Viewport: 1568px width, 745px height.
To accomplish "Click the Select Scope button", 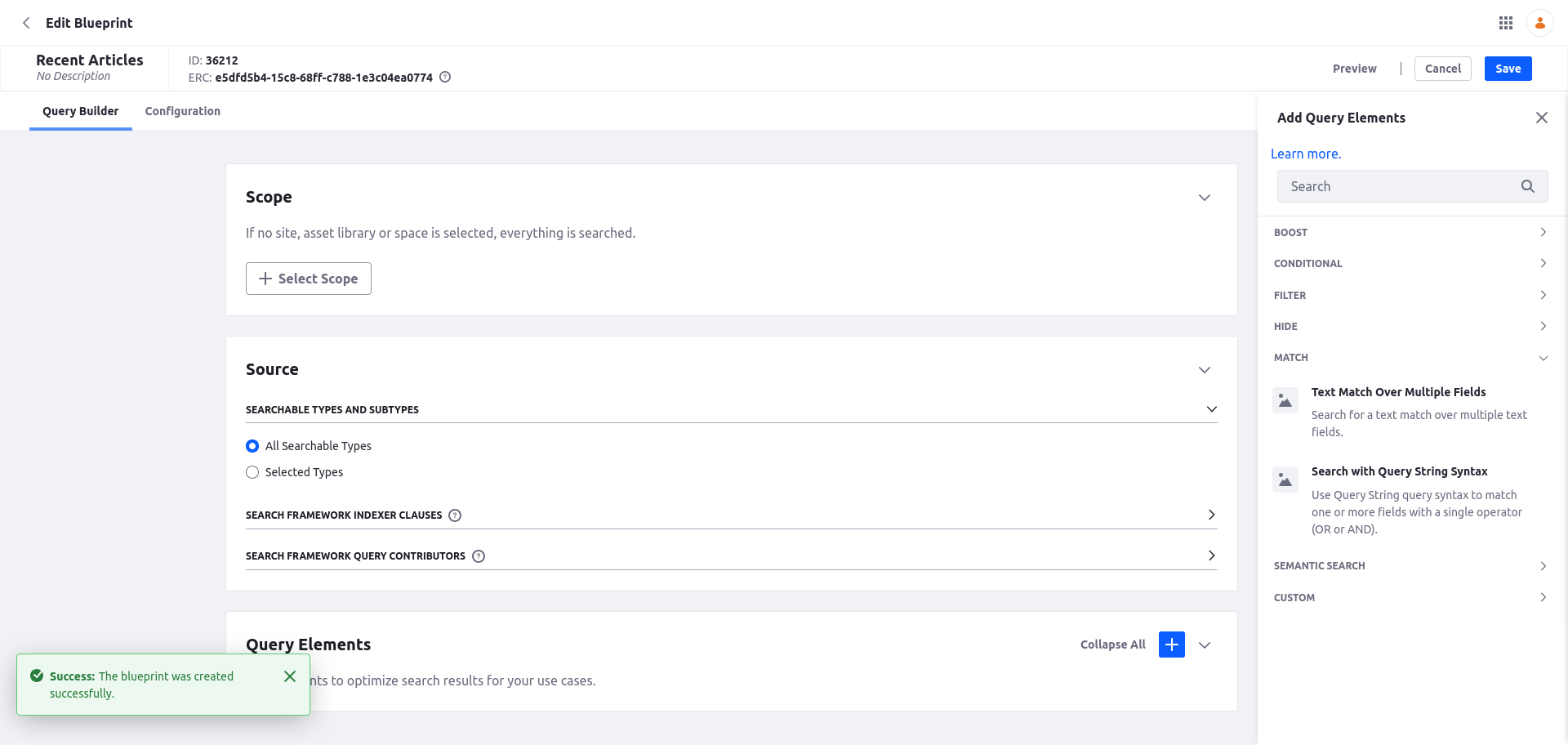I will 309,279.
